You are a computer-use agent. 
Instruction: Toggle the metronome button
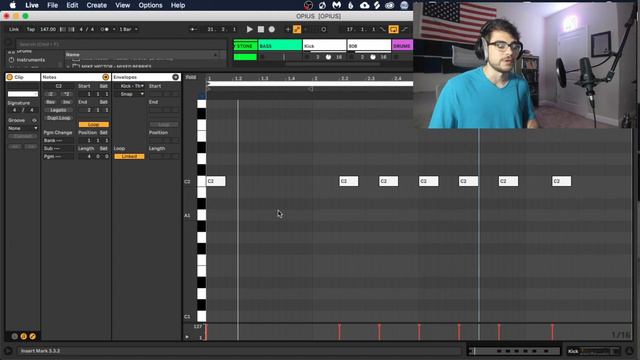(105, 29)
